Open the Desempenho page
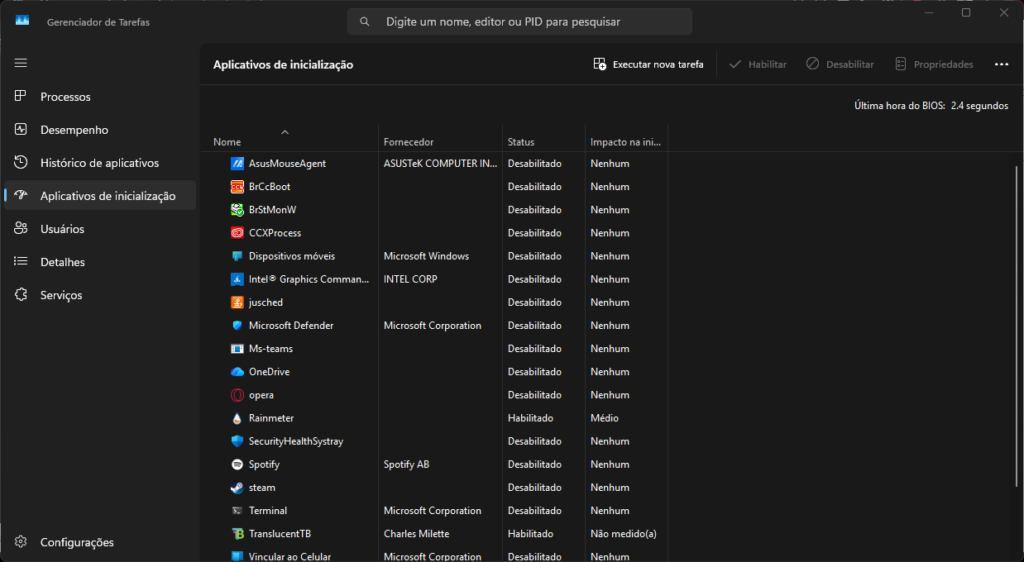Image resolution: width=1024 pixels, height=562 pixels. coord(99,130)
